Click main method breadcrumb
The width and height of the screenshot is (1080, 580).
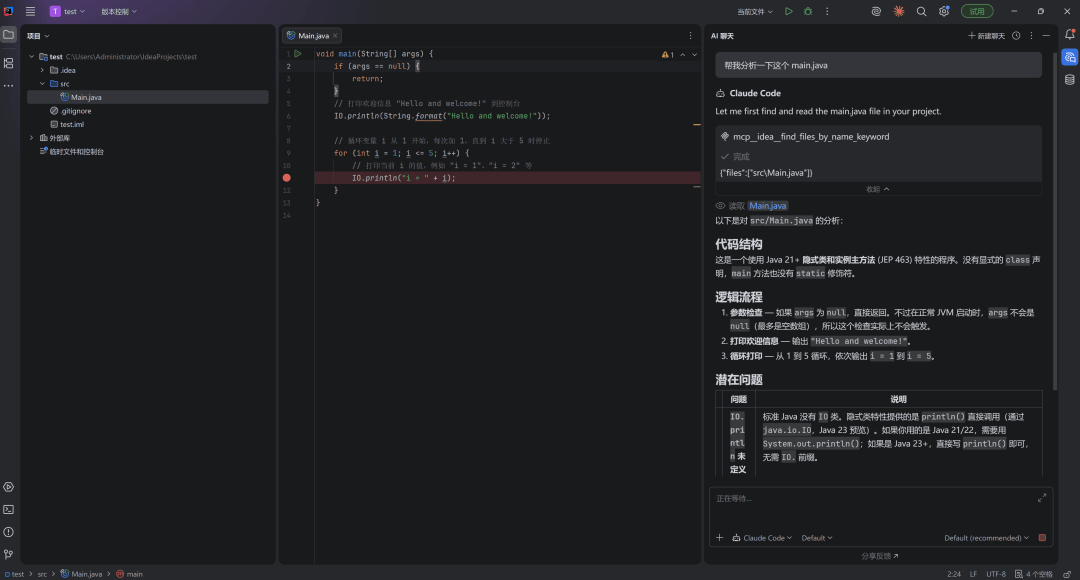pos(129,574)
